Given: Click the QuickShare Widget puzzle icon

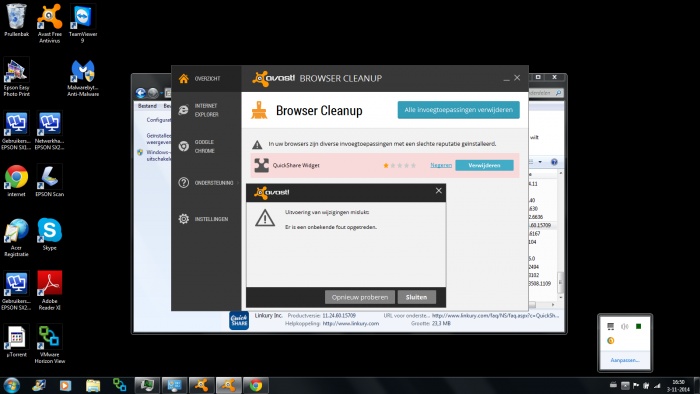Looking at the screenshot, I should click(262, 165).
